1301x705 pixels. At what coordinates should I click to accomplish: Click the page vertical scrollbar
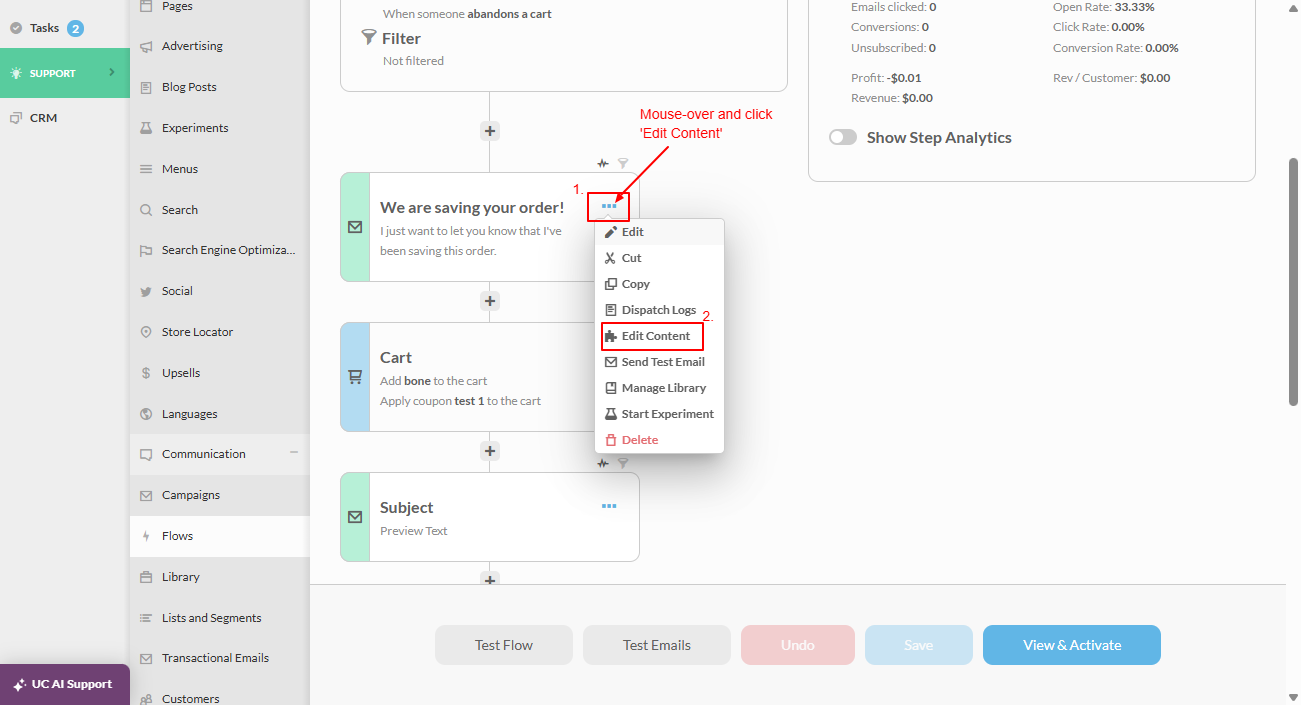coord(1293,280)
